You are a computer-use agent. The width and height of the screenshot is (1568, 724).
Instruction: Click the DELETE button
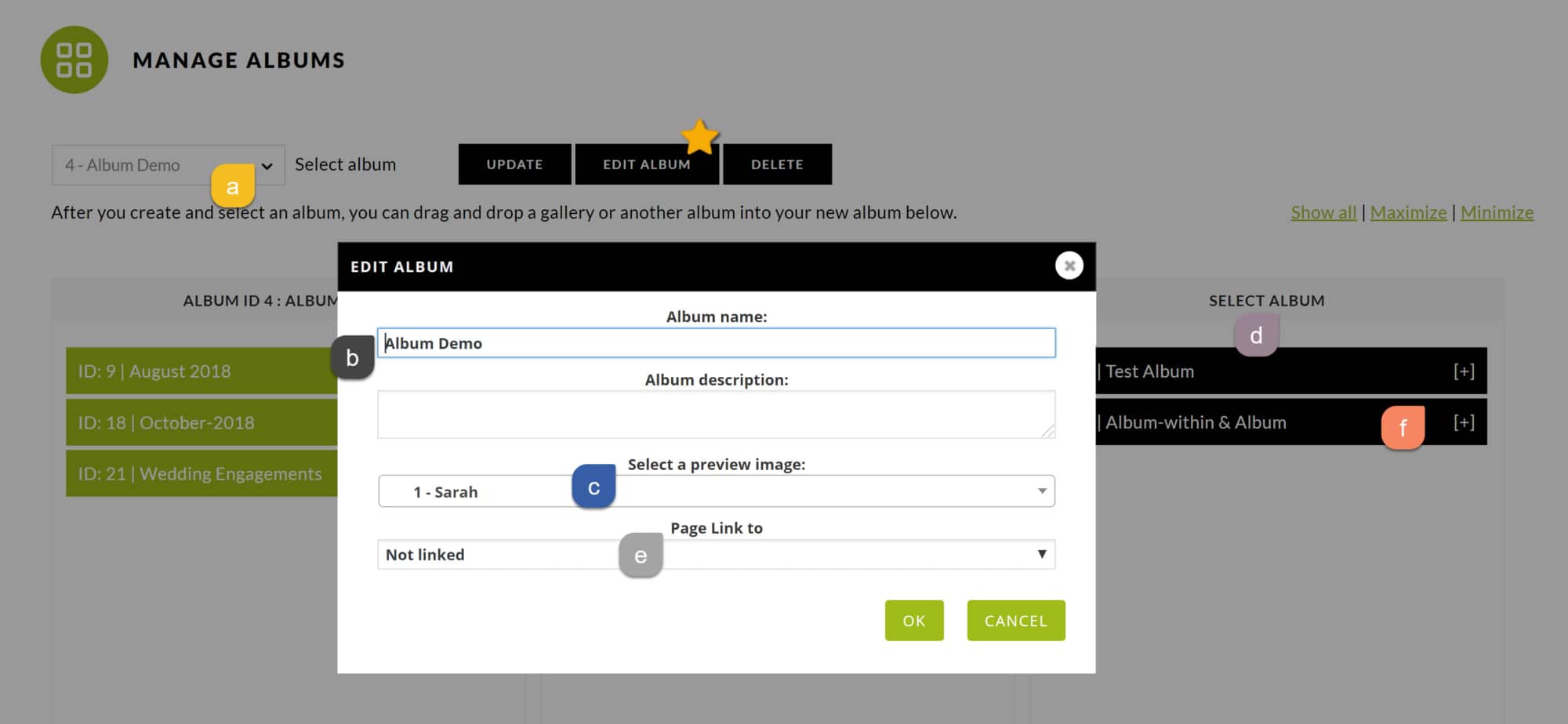pos(777,165)
